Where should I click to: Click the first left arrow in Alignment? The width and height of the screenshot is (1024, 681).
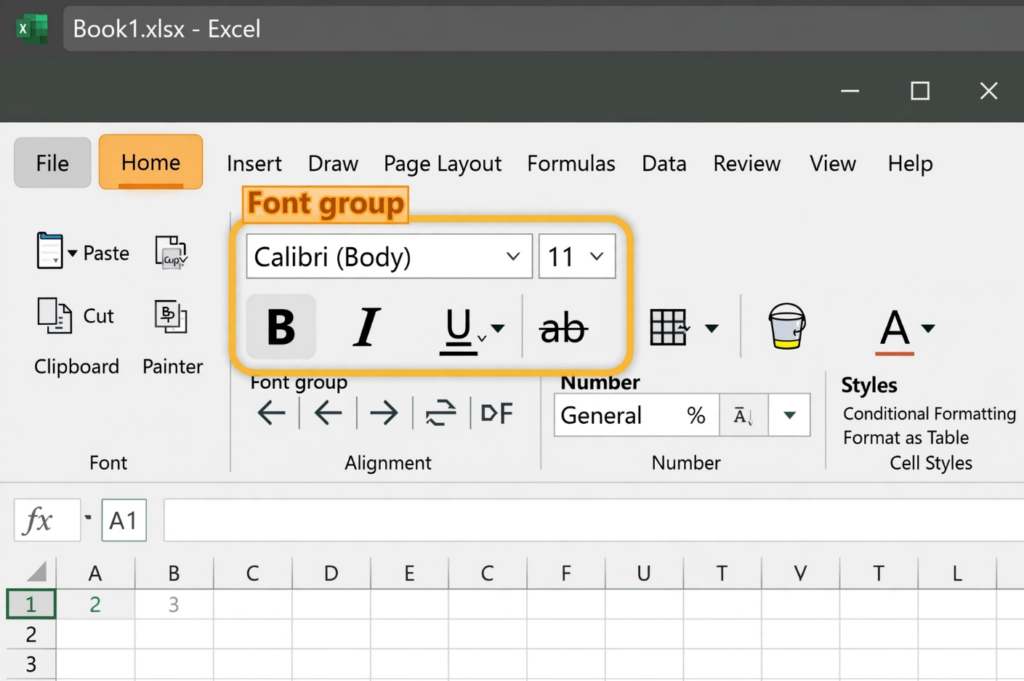tap(272, 413)
